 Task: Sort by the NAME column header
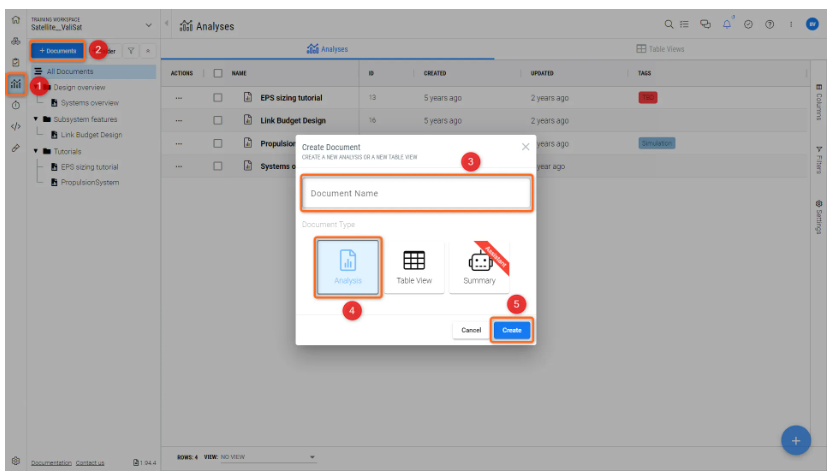239,73
